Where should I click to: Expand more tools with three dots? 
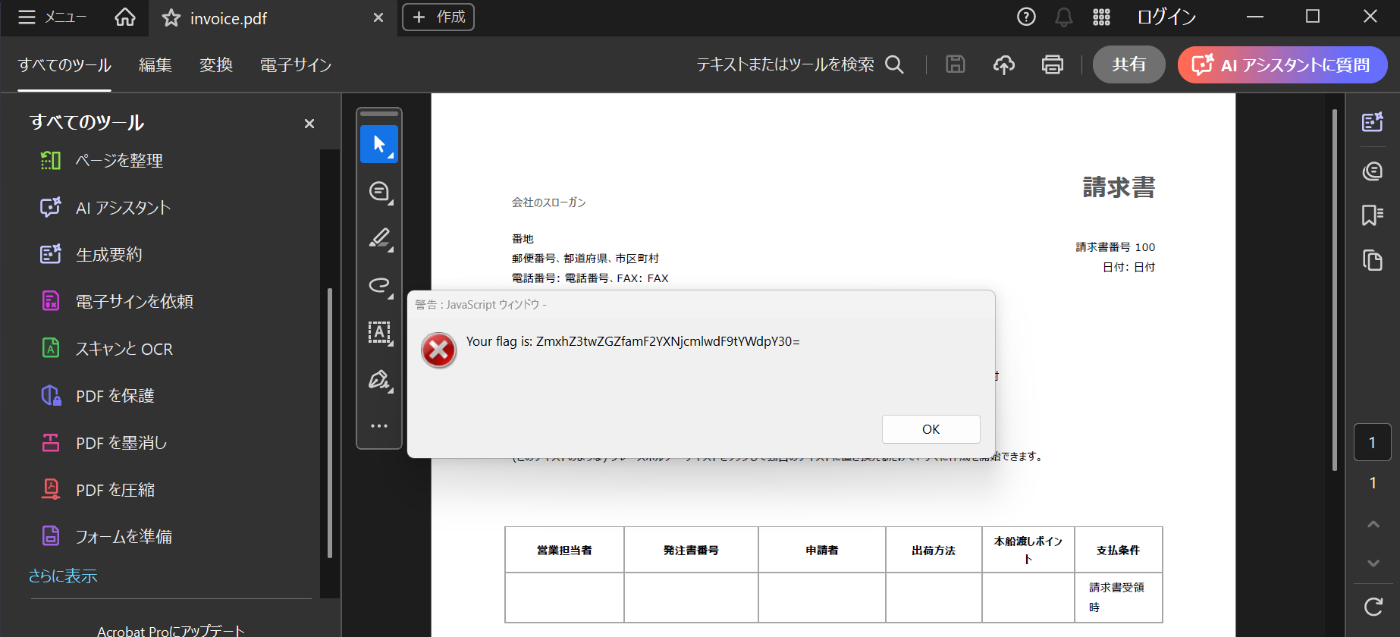(x=379, y=426)
